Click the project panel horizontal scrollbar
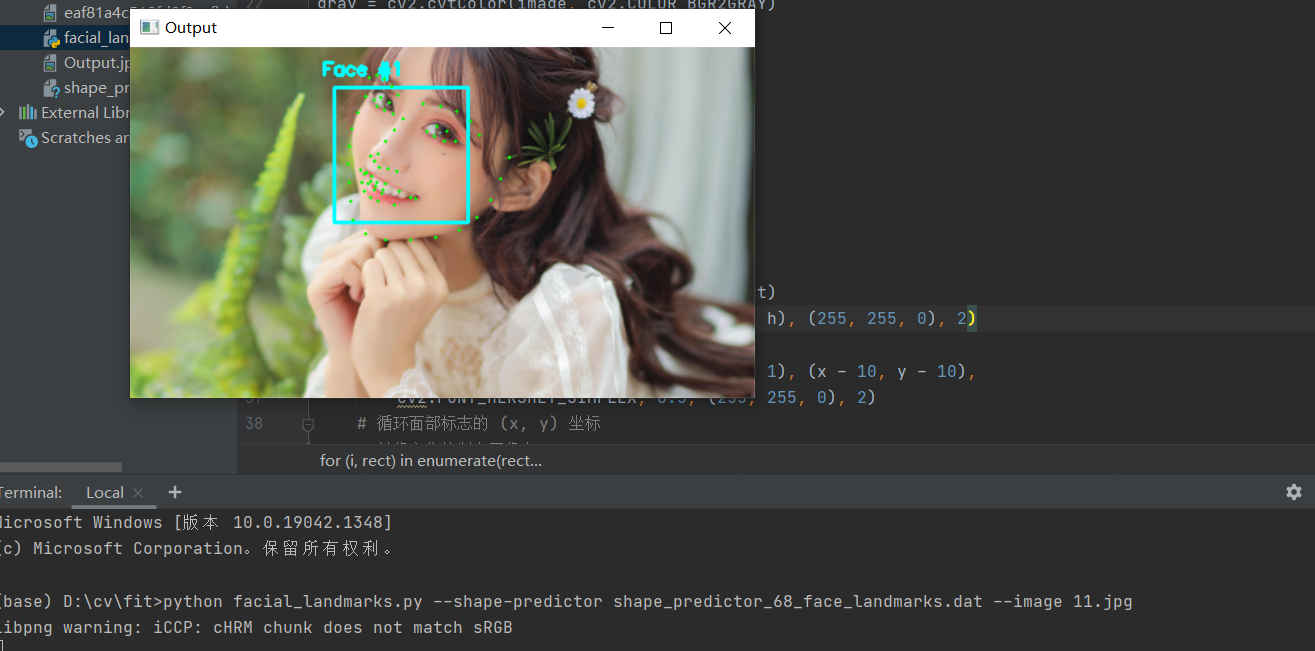This screenshot has width=1315, height=651. point(60,467)
